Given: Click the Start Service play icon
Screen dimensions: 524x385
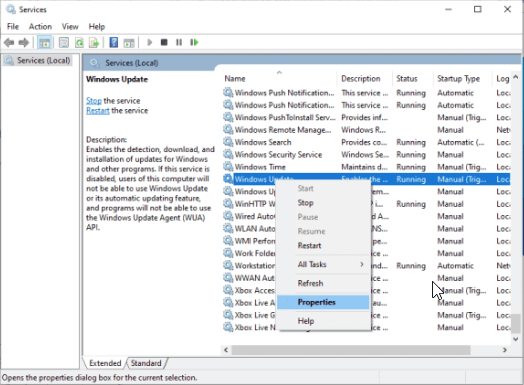Looking at the screenshot, I should [150, 42].
